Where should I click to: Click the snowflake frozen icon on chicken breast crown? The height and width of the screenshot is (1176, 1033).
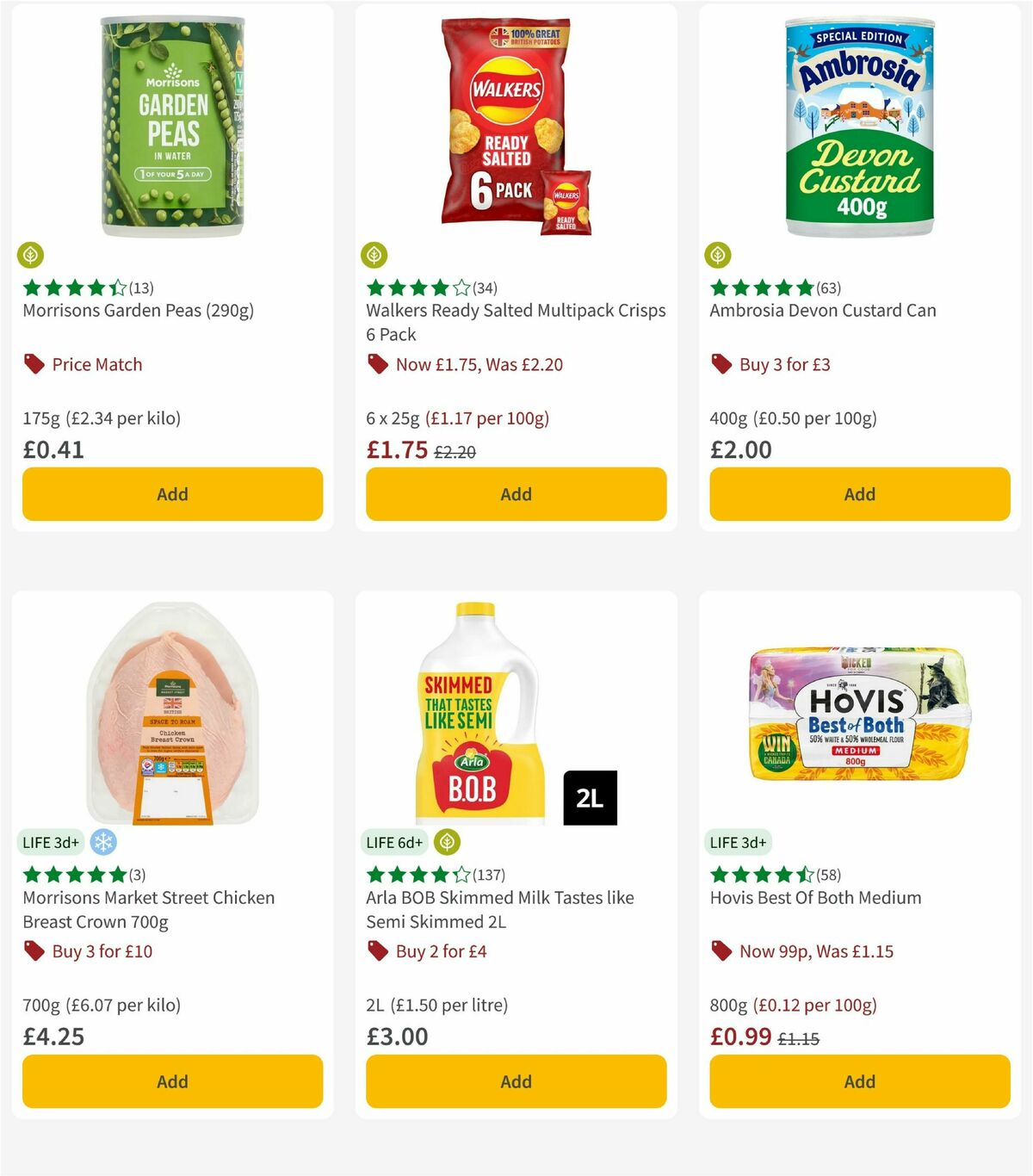click(103, 843)
